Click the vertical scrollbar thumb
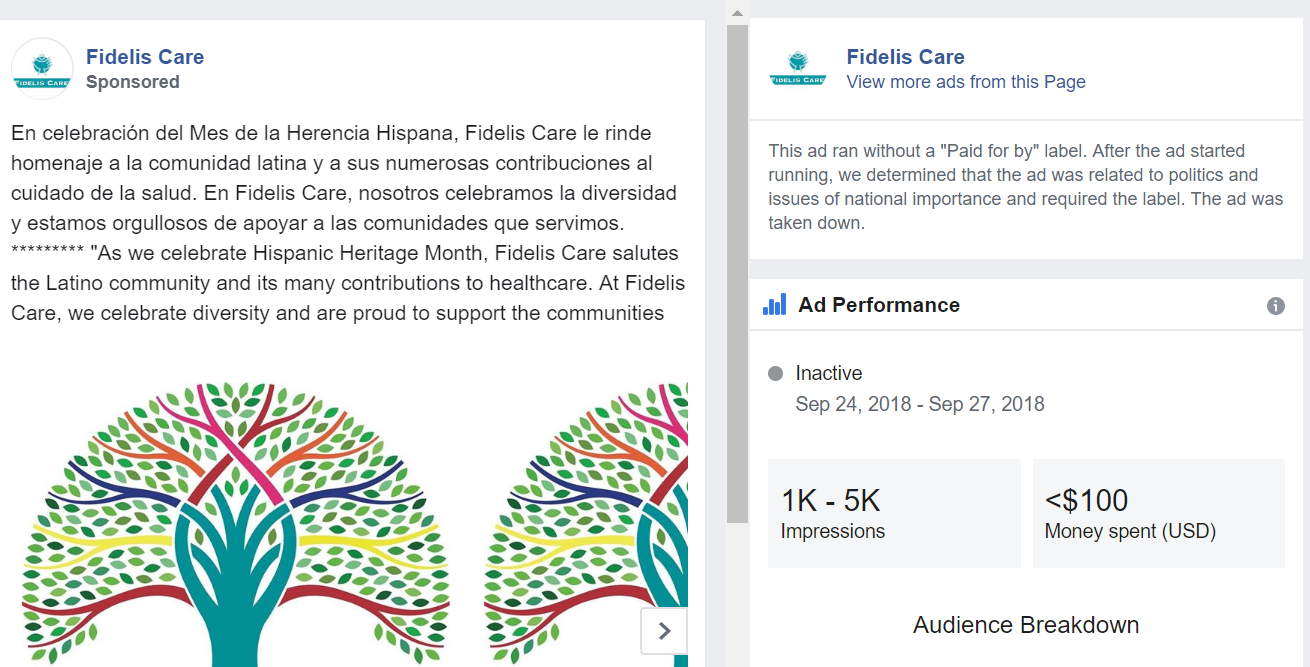This screenshot has height=667, width=1310. (737, 270)
